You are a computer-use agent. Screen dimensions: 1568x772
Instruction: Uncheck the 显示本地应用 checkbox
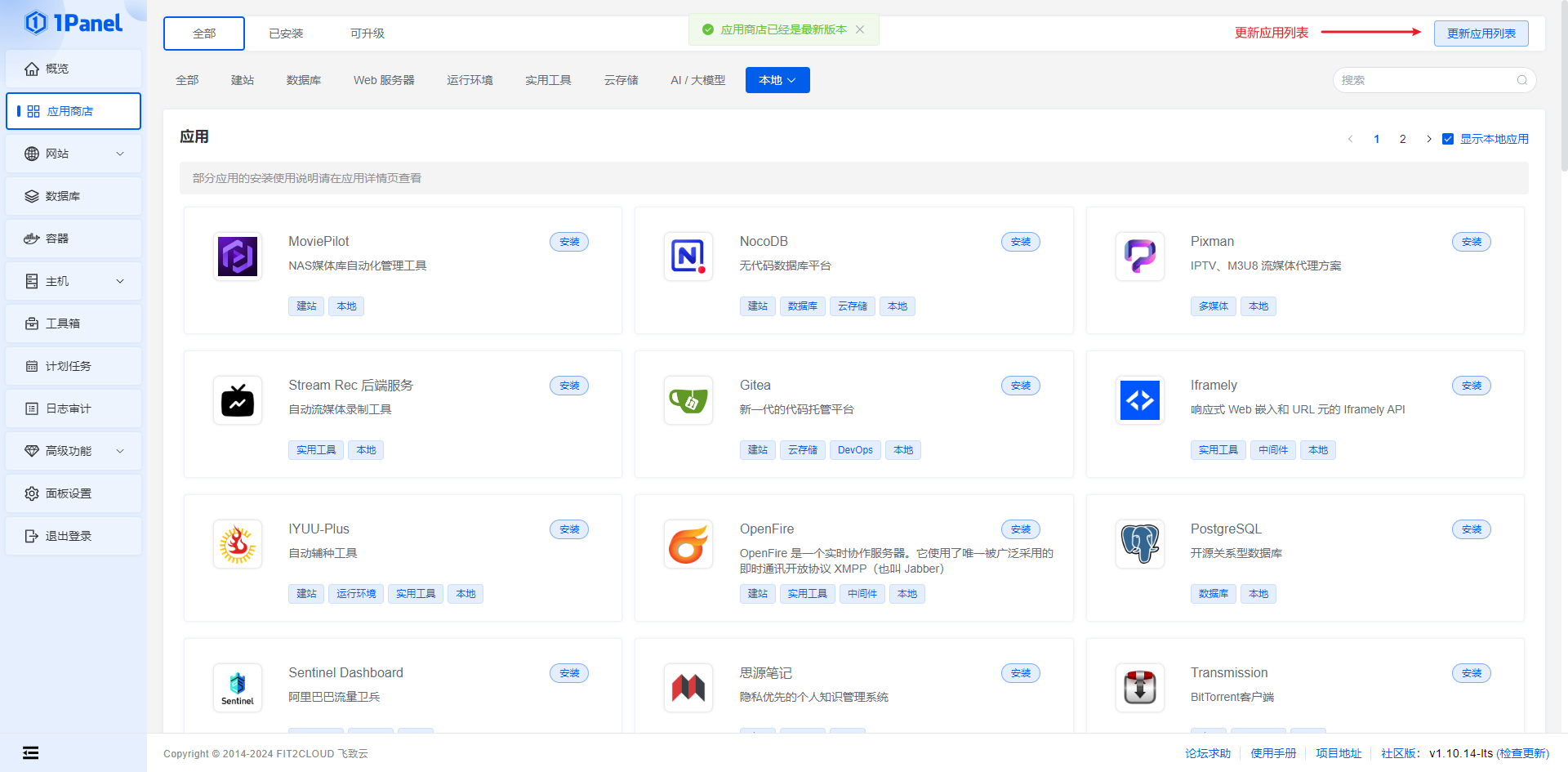tap(1448, 139)
